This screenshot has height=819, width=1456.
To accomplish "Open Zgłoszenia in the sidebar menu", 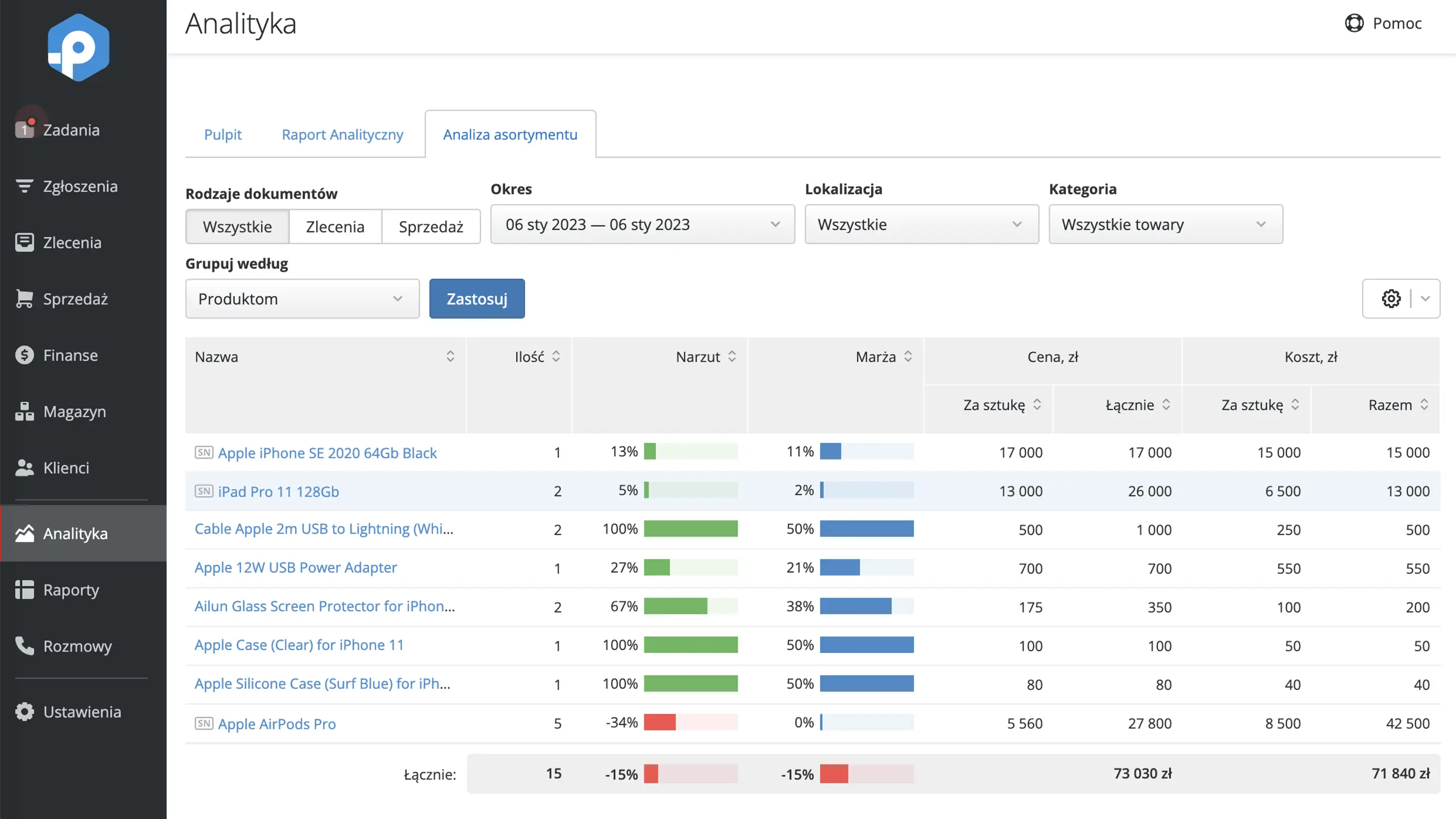I will (x=83, y=186).
